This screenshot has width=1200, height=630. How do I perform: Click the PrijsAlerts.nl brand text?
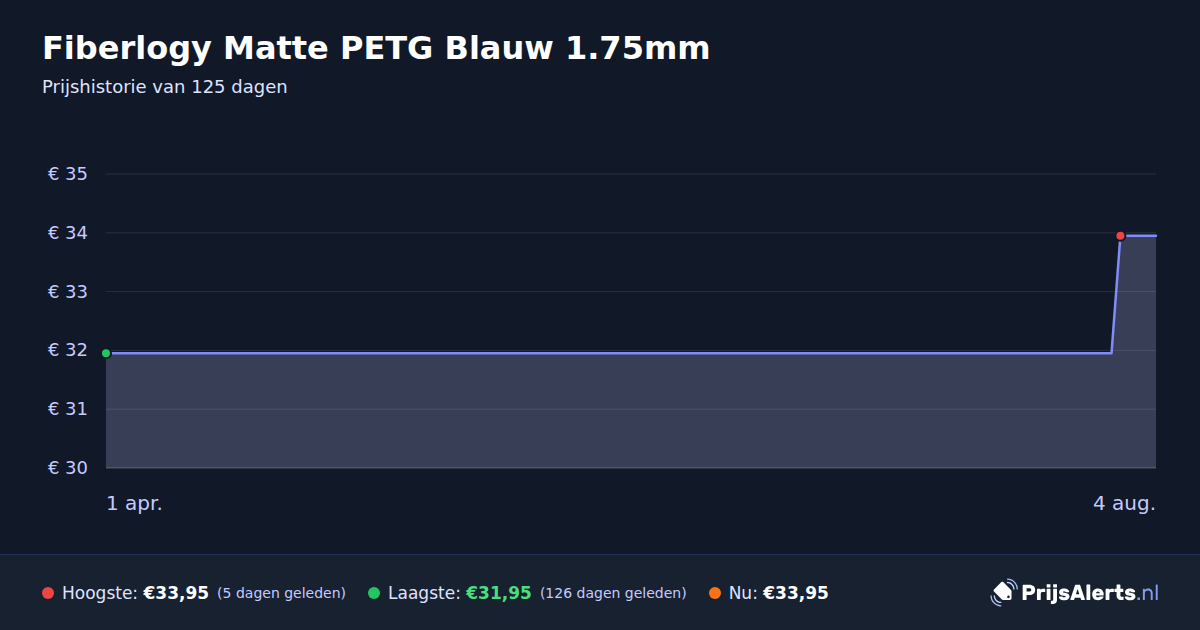(x=1090, y=592)
